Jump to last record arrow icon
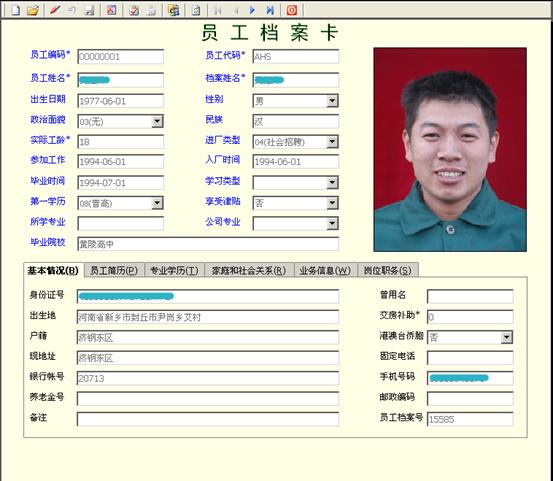The width and height of the screenshot is (553, 481). 270,10
